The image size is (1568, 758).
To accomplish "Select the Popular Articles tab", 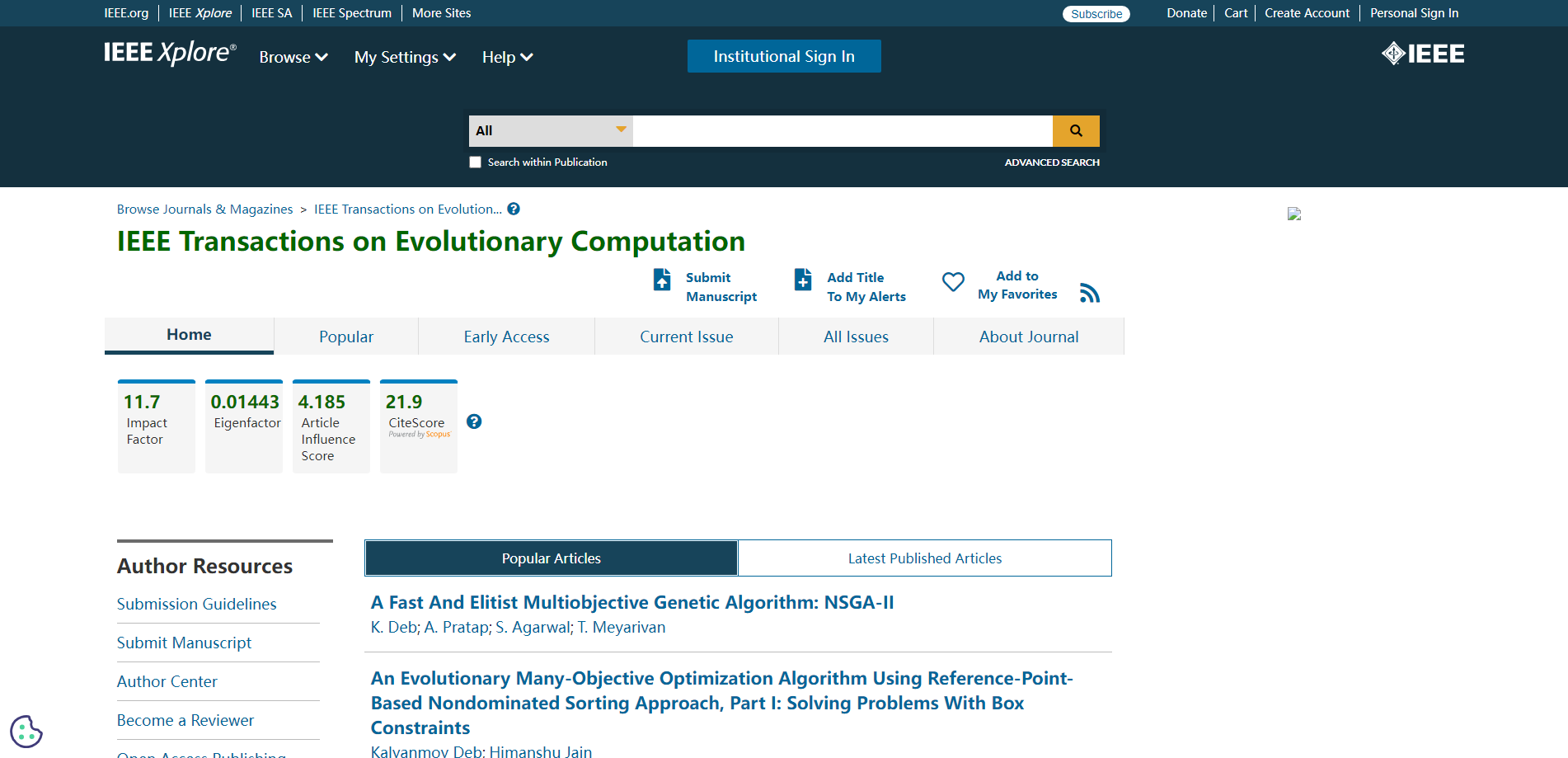I will pos(552,558).
